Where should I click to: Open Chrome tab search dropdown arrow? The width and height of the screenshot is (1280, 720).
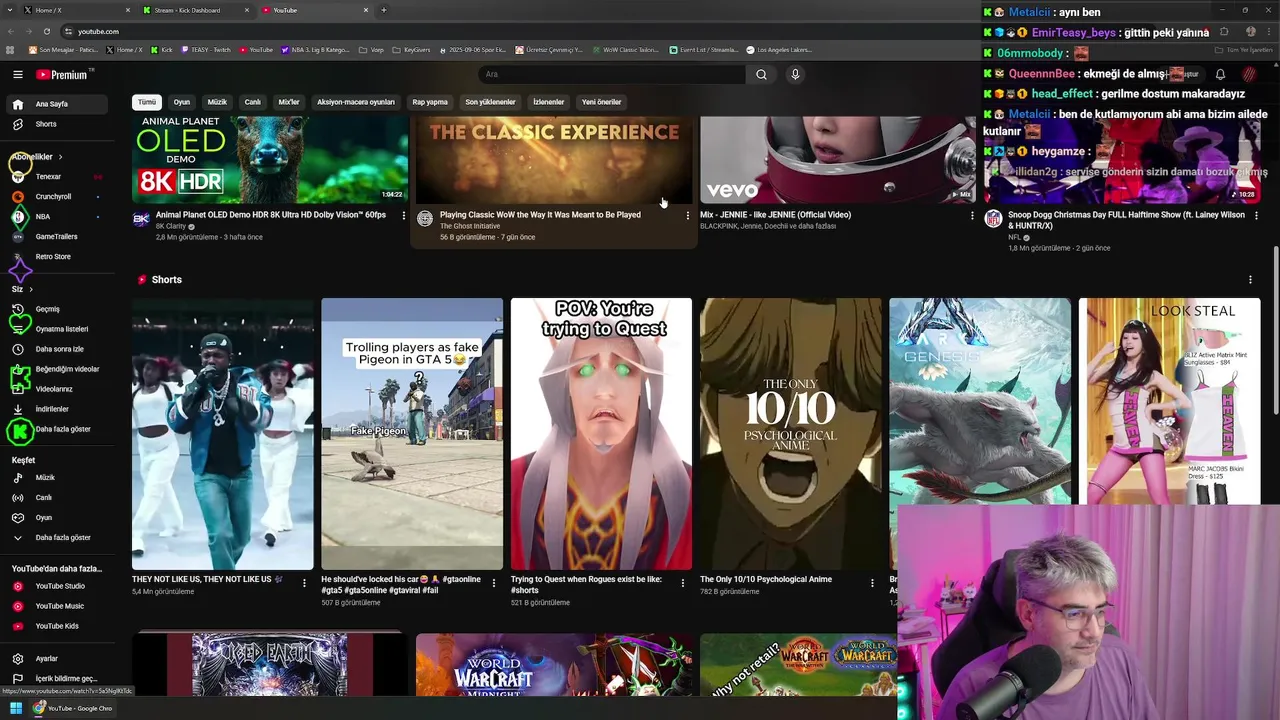pos(11,10)
